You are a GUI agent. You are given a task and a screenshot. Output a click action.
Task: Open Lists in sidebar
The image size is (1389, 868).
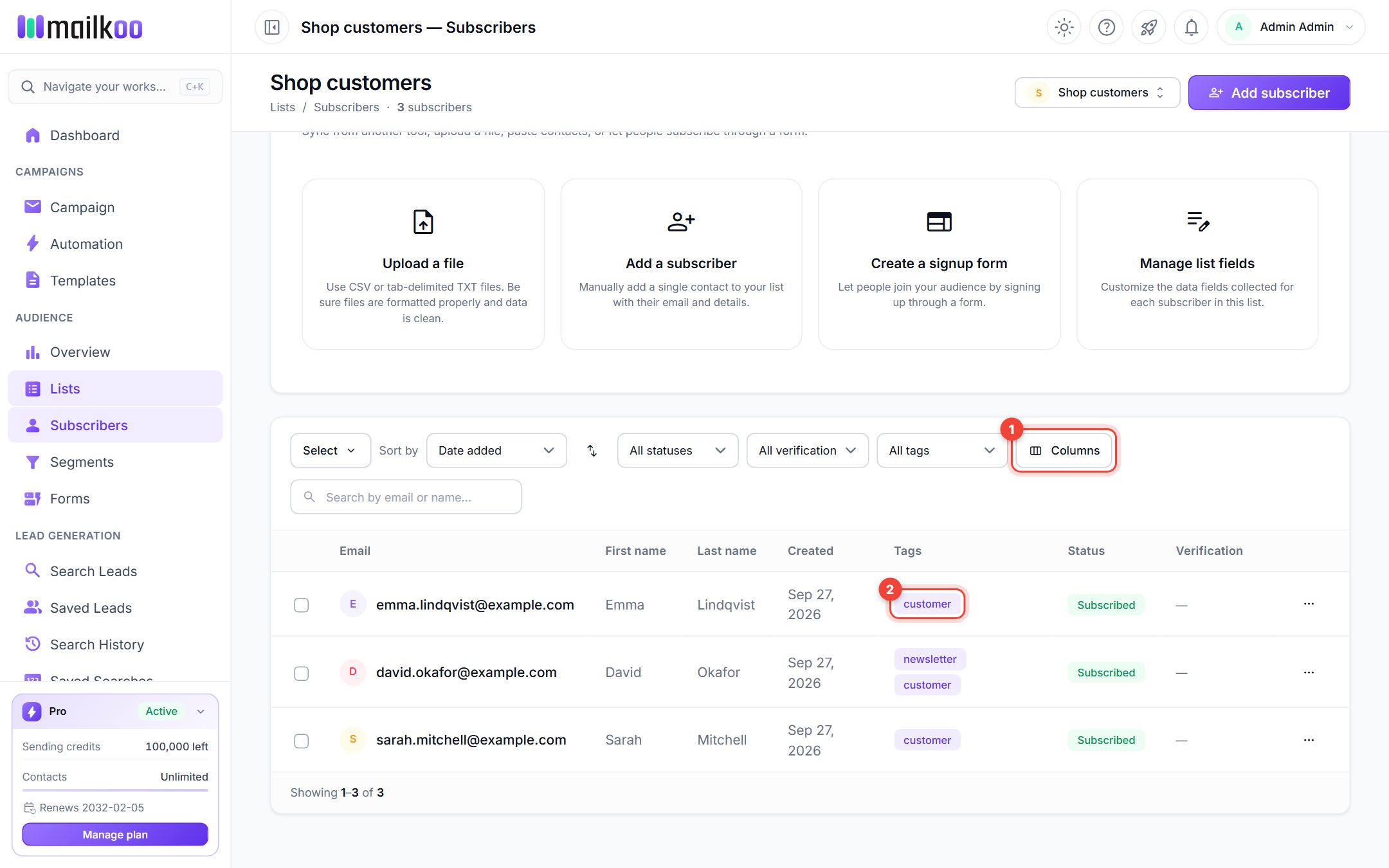pos(115,389)
